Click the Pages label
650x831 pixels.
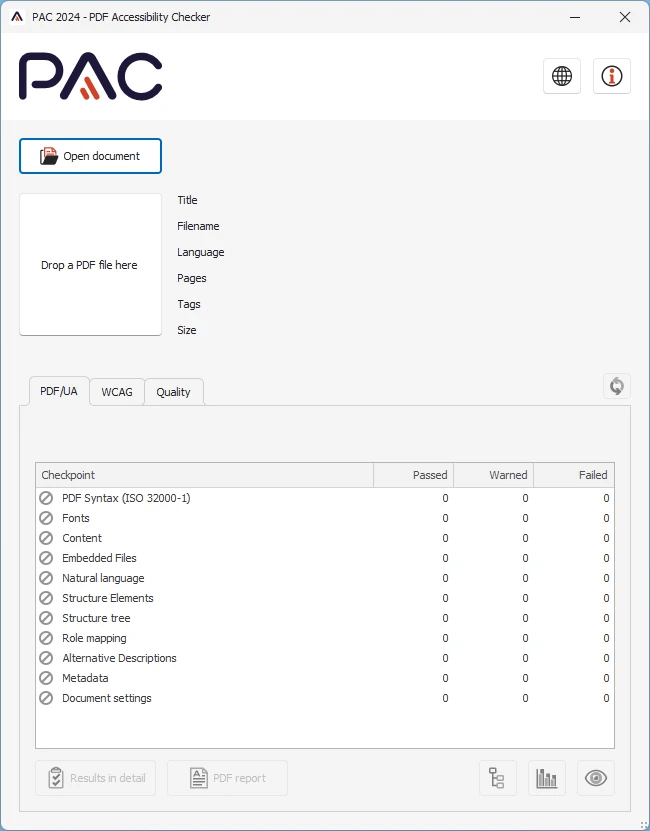click(x=192, y=278)
